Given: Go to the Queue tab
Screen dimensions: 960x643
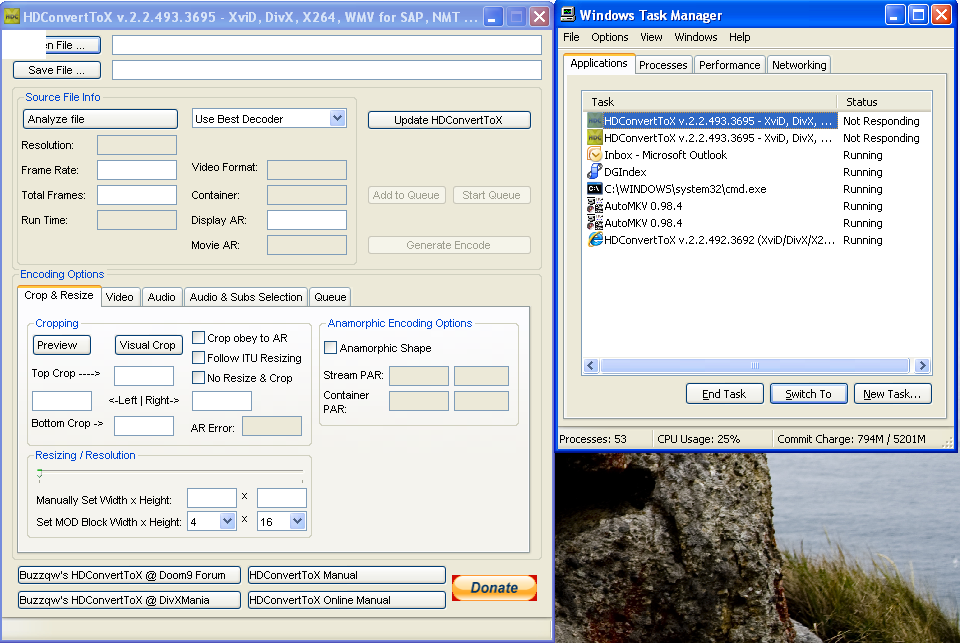Looking at the screenshot, I should tap(330, 297).
